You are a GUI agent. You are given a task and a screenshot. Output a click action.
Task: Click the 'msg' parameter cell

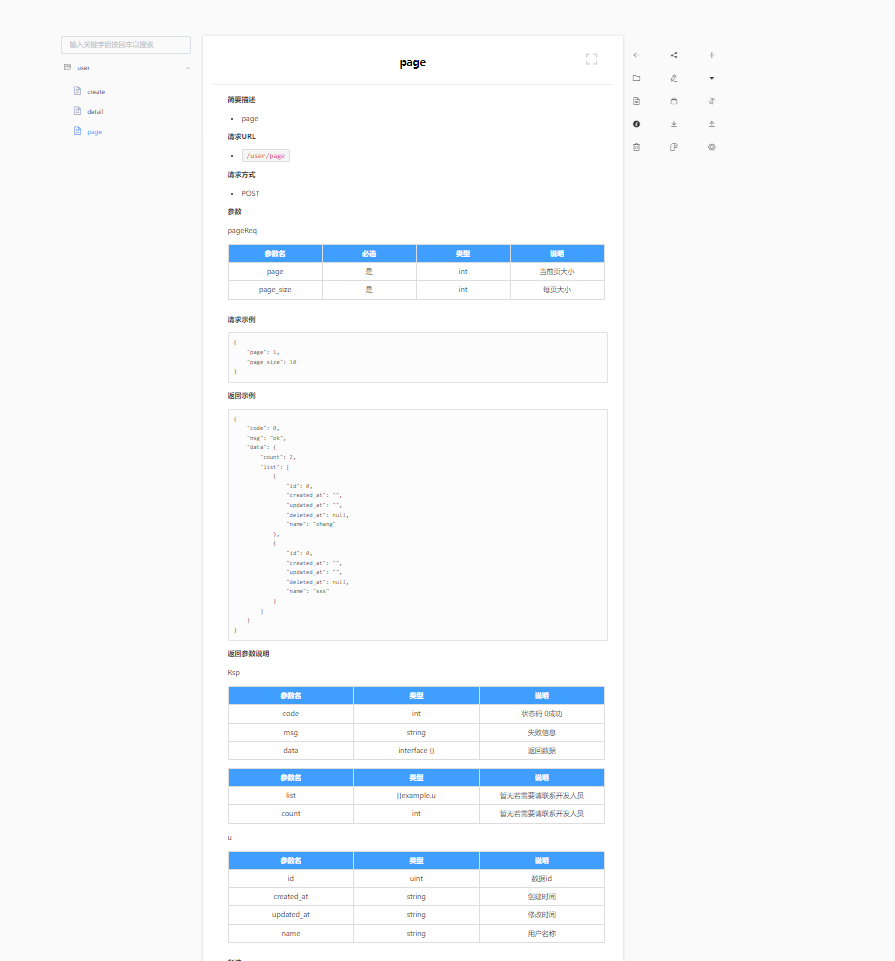(x=291, y=732)
